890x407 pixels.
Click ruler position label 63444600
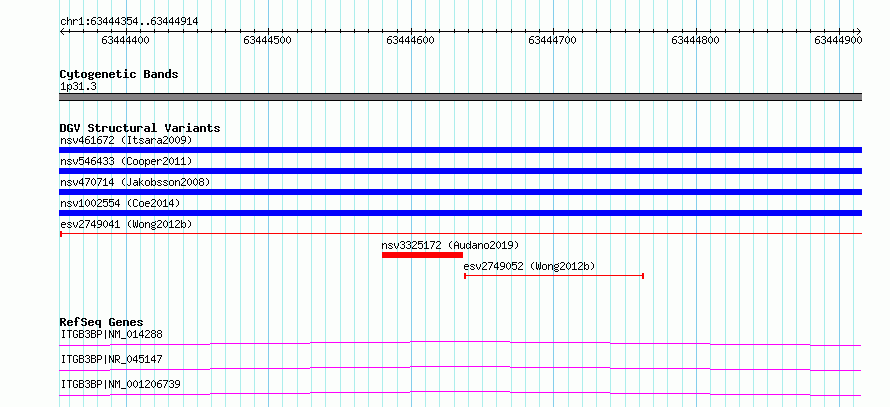pos(410,40)
